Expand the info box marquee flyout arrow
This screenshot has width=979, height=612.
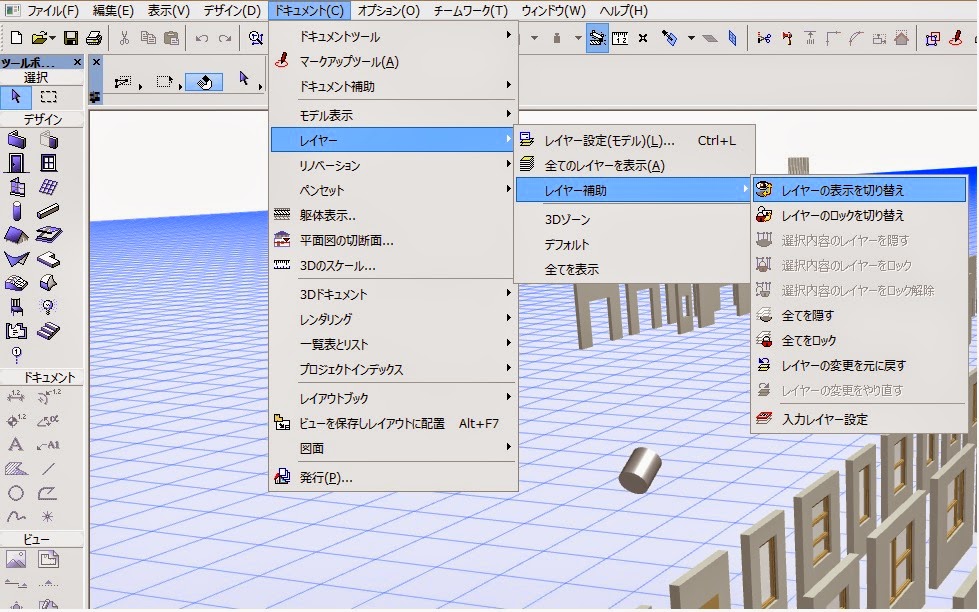pyautogui.click(x=180, y=86)
